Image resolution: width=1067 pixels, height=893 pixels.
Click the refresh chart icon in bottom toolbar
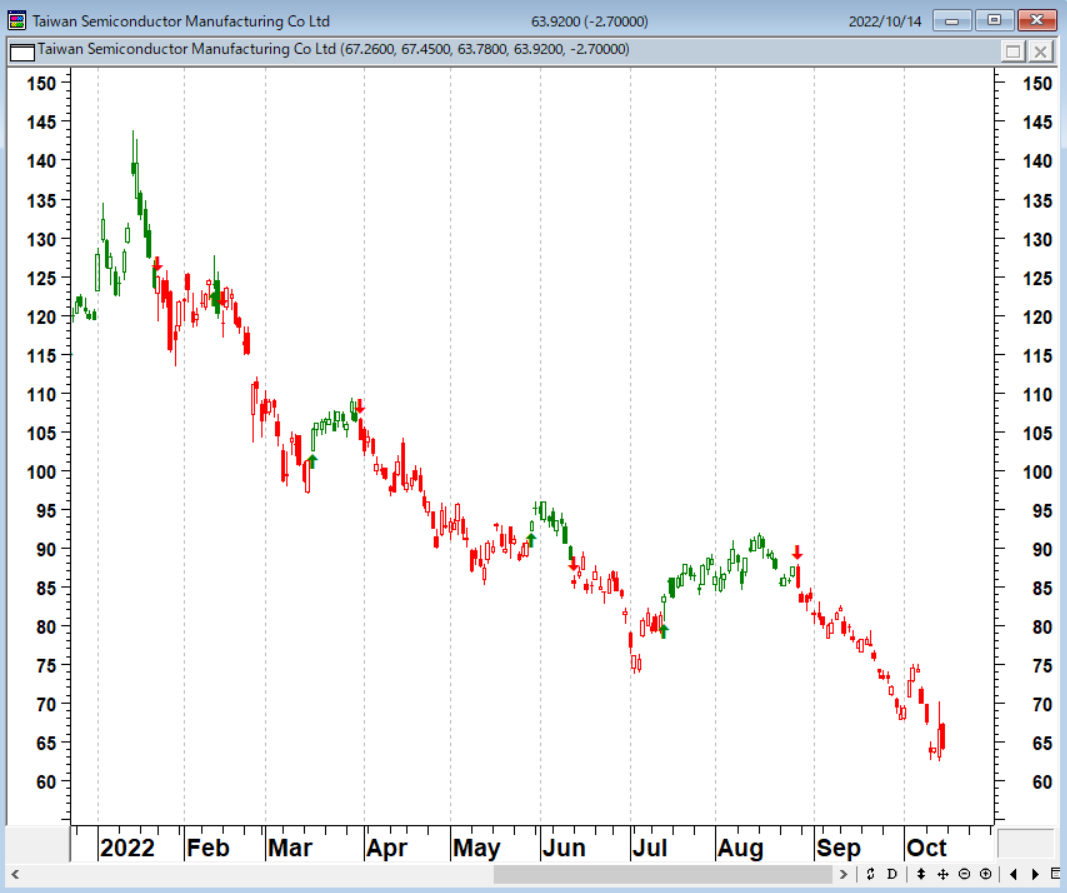click(870, 874)
